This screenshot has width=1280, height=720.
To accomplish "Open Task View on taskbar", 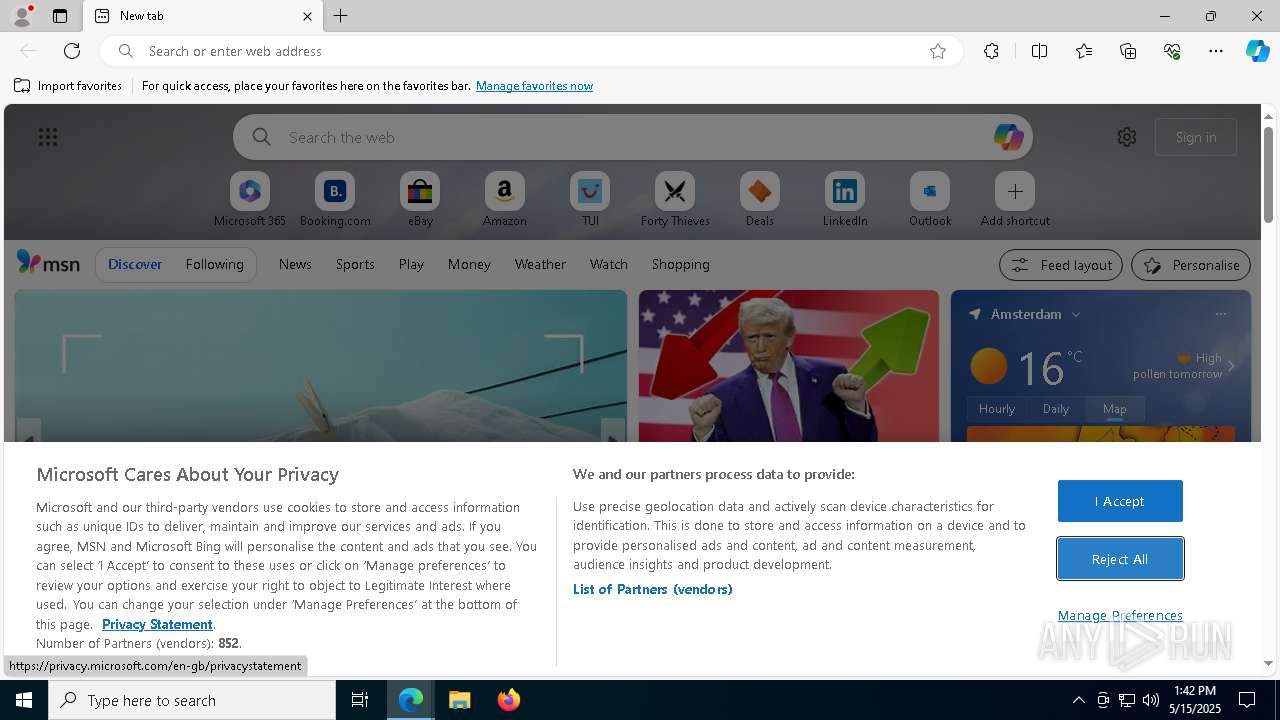I will tap(360, 700).
